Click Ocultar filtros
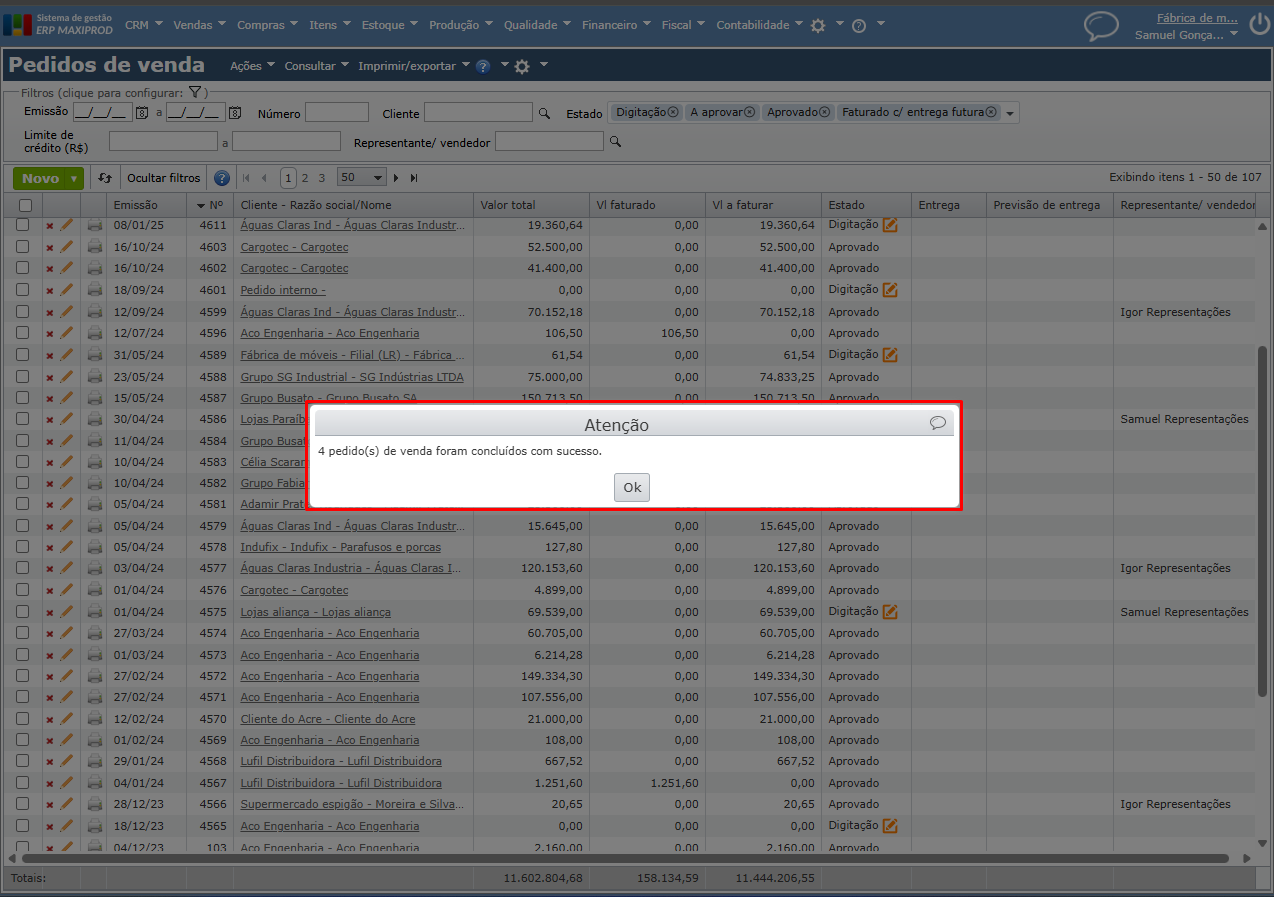Screen dimensions: 1274x897 [x=163, y=178]
